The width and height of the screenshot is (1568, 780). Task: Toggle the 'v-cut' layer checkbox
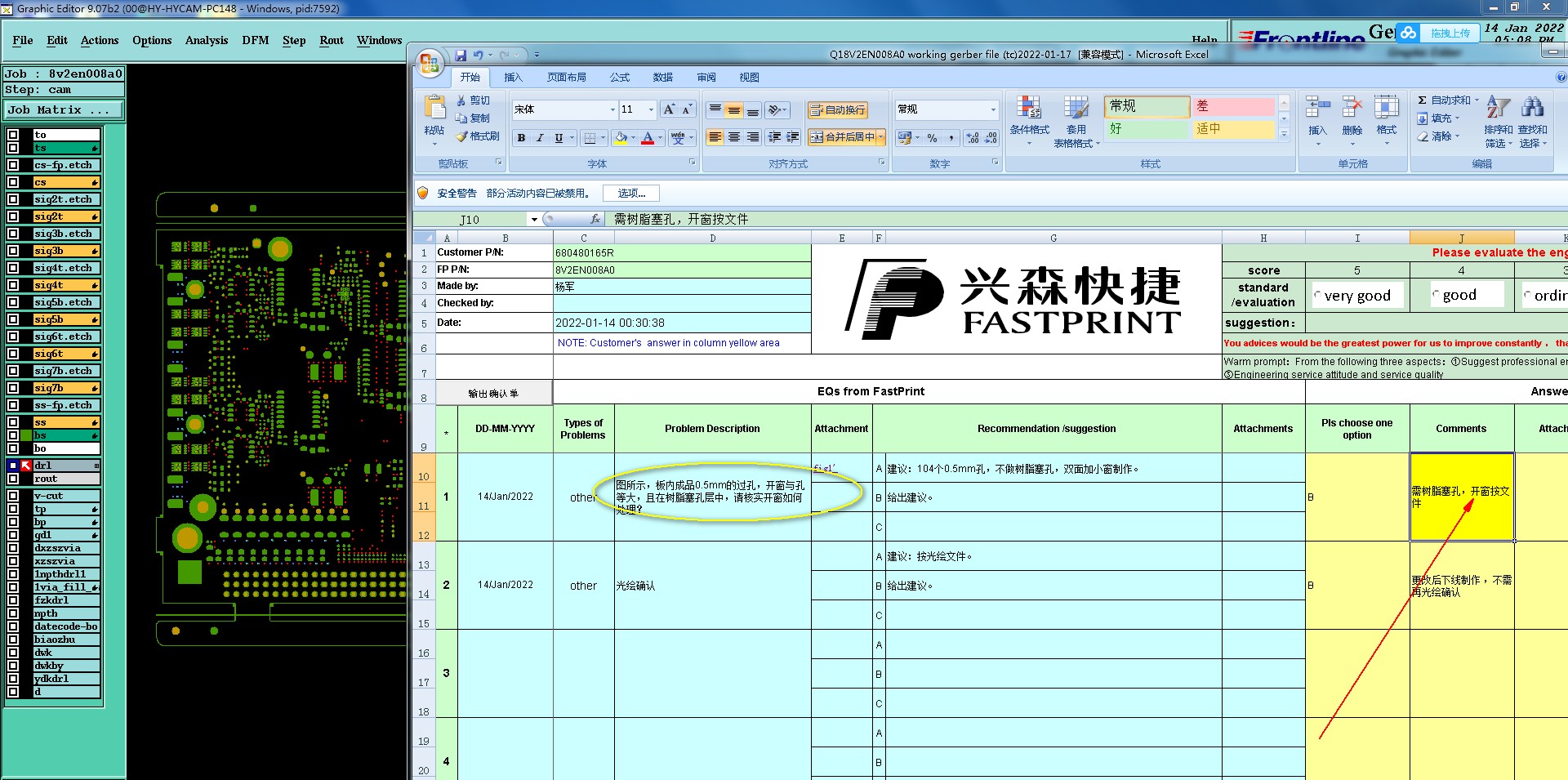(13, 496)
